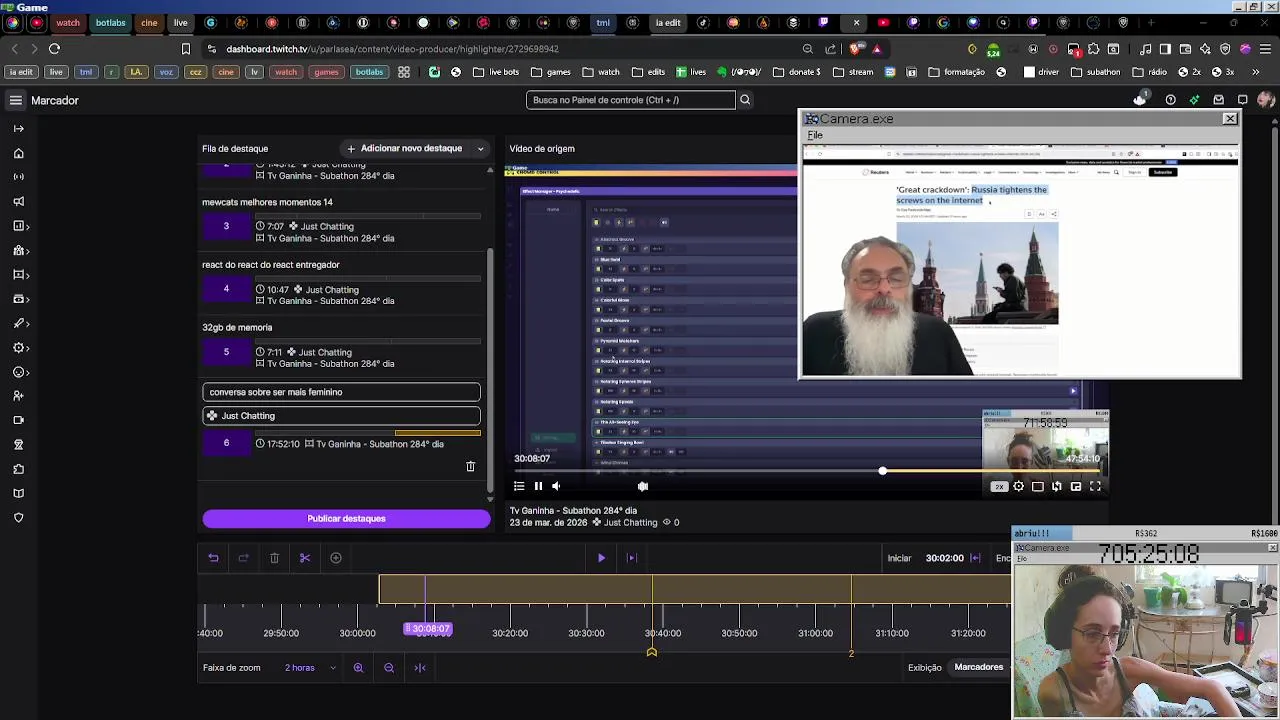1280x720 pixels.
Task: Open whispers chat bubble icon
Action: pyautogui.click(x=1242, y=100)
